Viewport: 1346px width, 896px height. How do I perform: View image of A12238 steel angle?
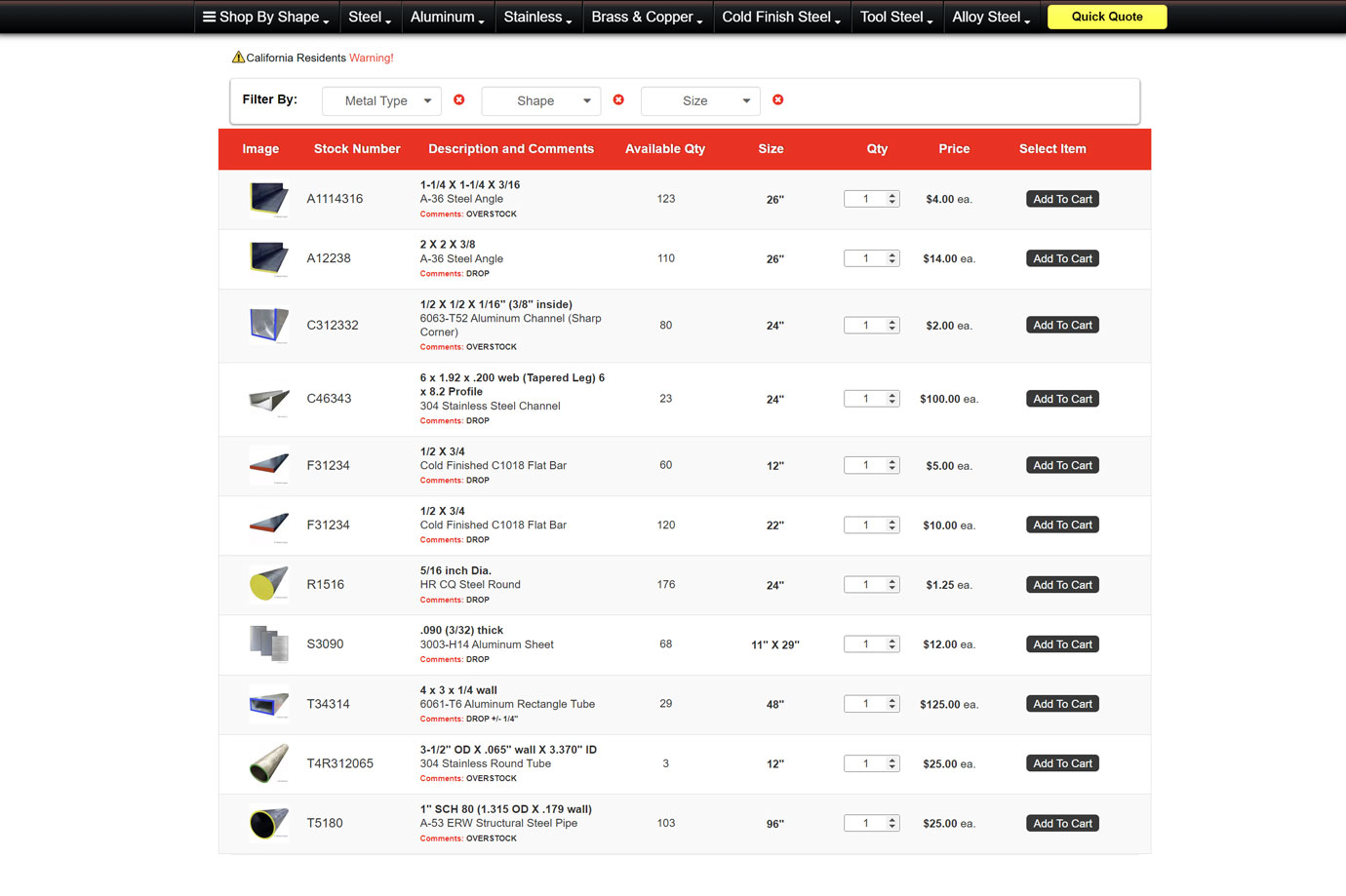(x=268, y=258)
